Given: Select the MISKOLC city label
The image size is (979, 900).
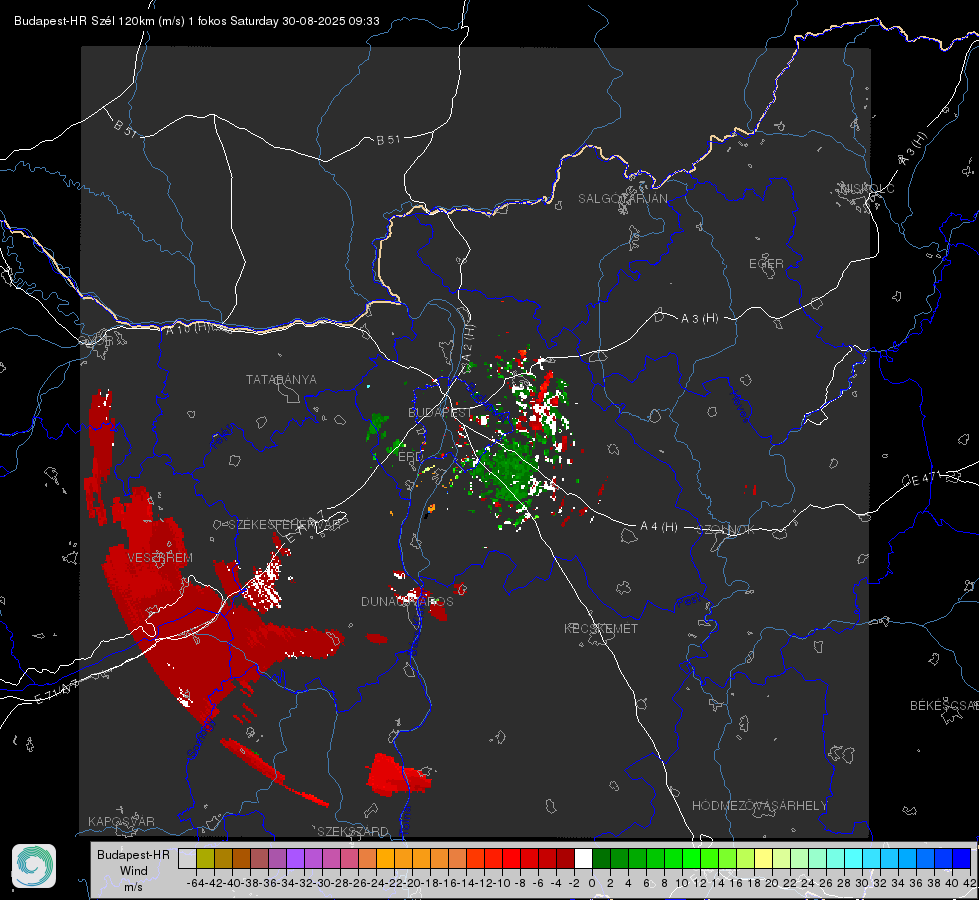Looking at the screenshot, I should tap(867, 188).
